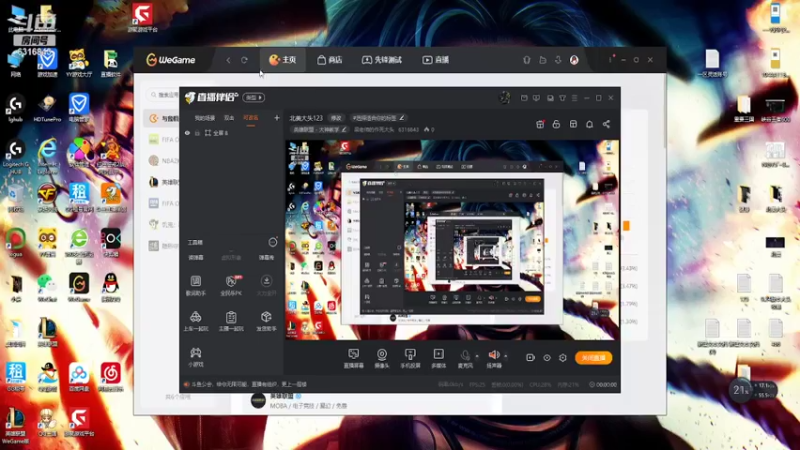Screen dimensions: 800x450
Task: Open the 主播一起玩 tool
Action: 231,321
